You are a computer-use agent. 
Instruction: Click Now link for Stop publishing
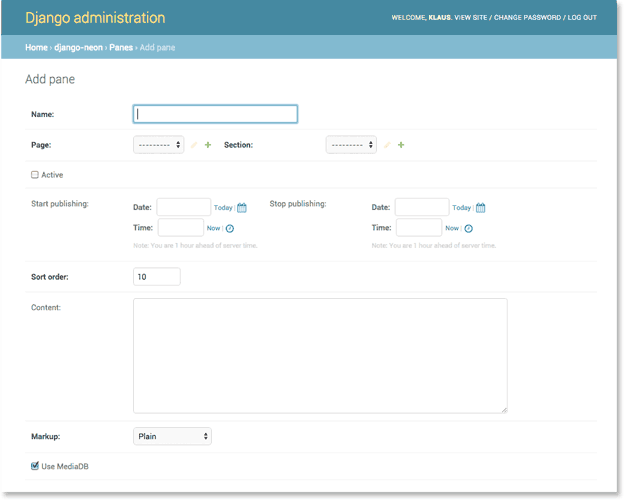(452, 228)
